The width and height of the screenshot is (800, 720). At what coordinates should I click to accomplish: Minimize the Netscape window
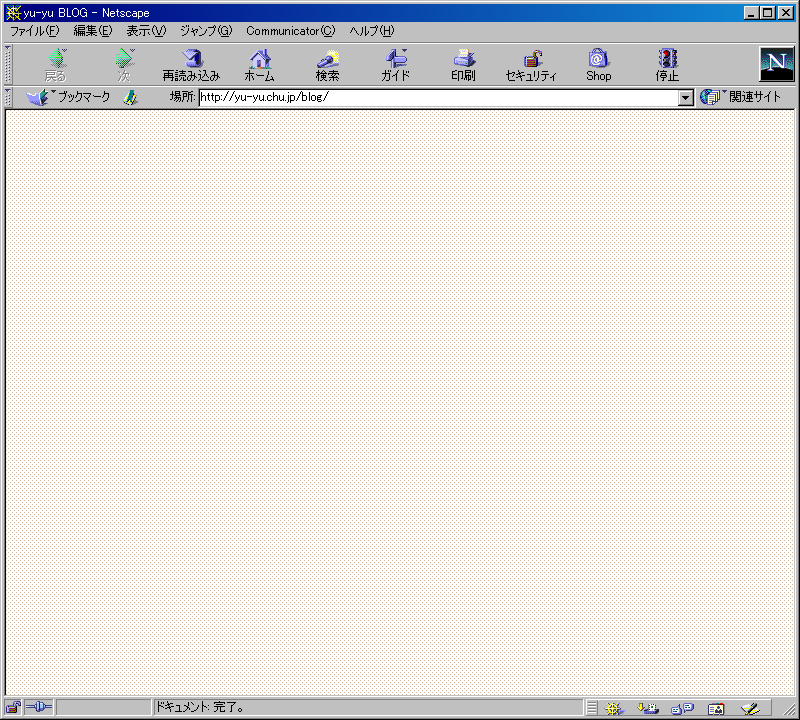[751, 13]
